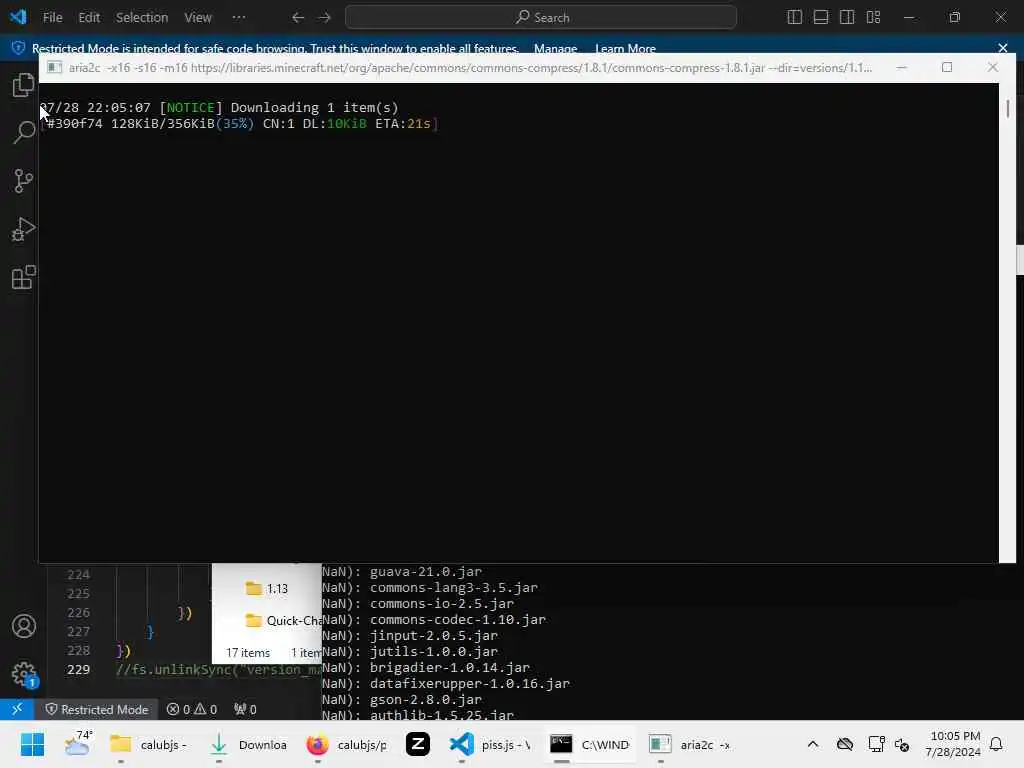Switch to the Downloads taskbar item
Viewport: 1024px width, 768px height.
(249, 744)
